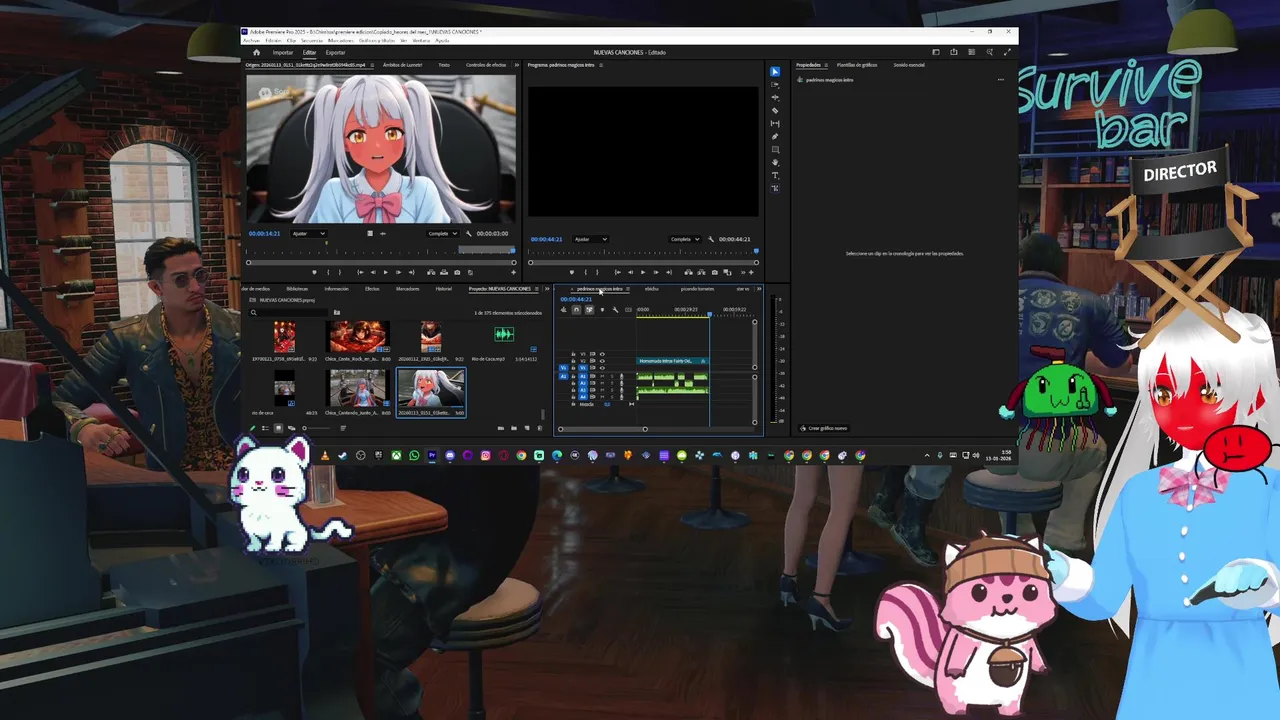Open Efectos tab in project panel
This screenshot has height=720, width=1280.
(372, 289)
